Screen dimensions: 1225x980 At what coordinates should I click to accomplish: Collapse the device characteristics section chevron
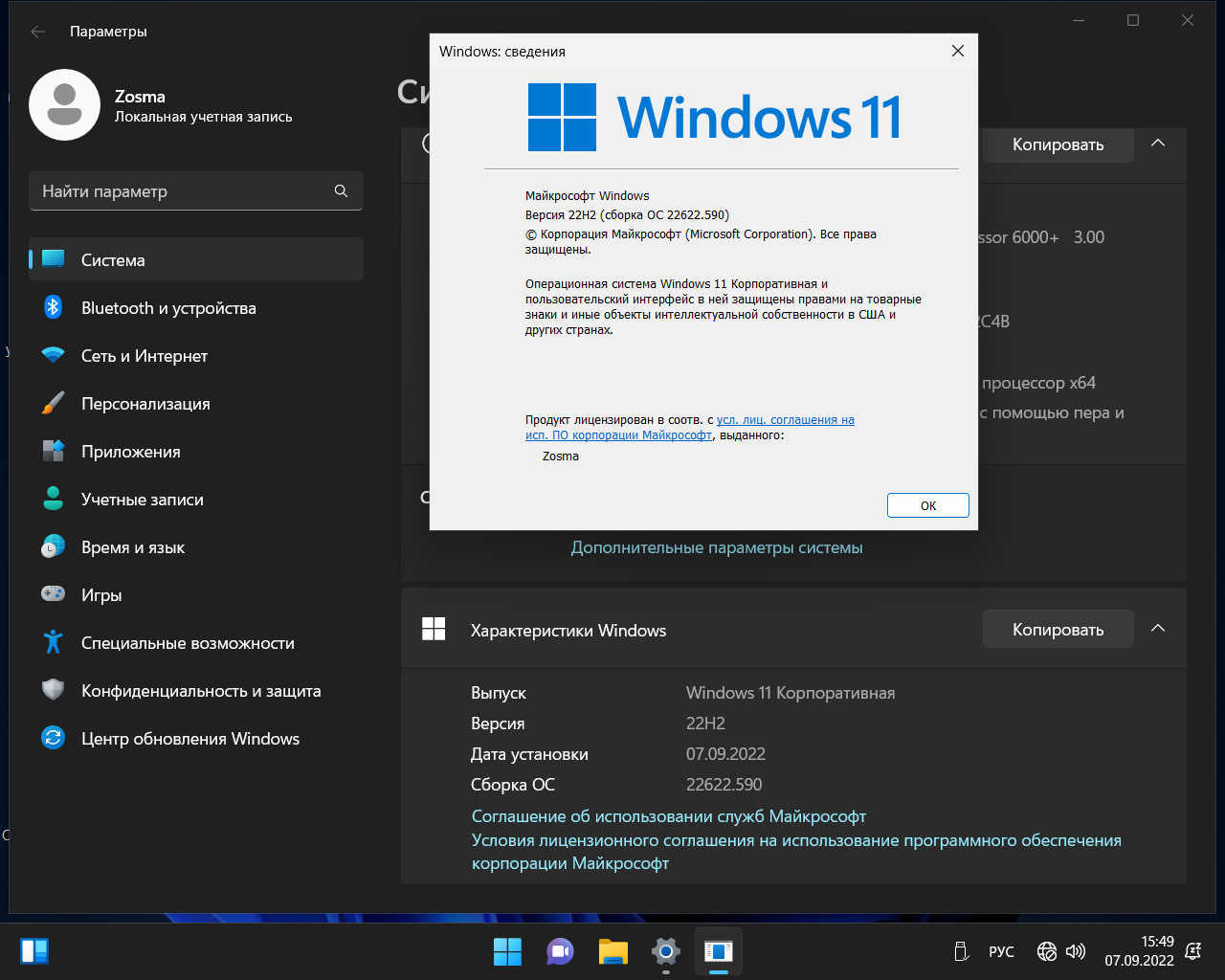click(1157, 144)
